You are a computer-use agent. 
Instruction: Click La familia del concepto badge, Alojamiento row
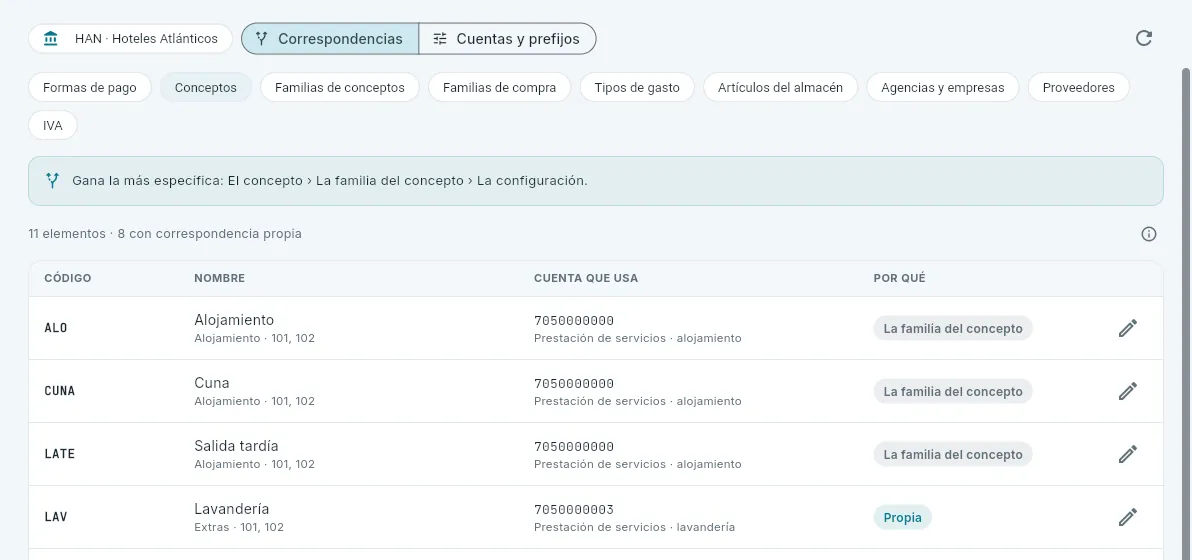point(953,328)
